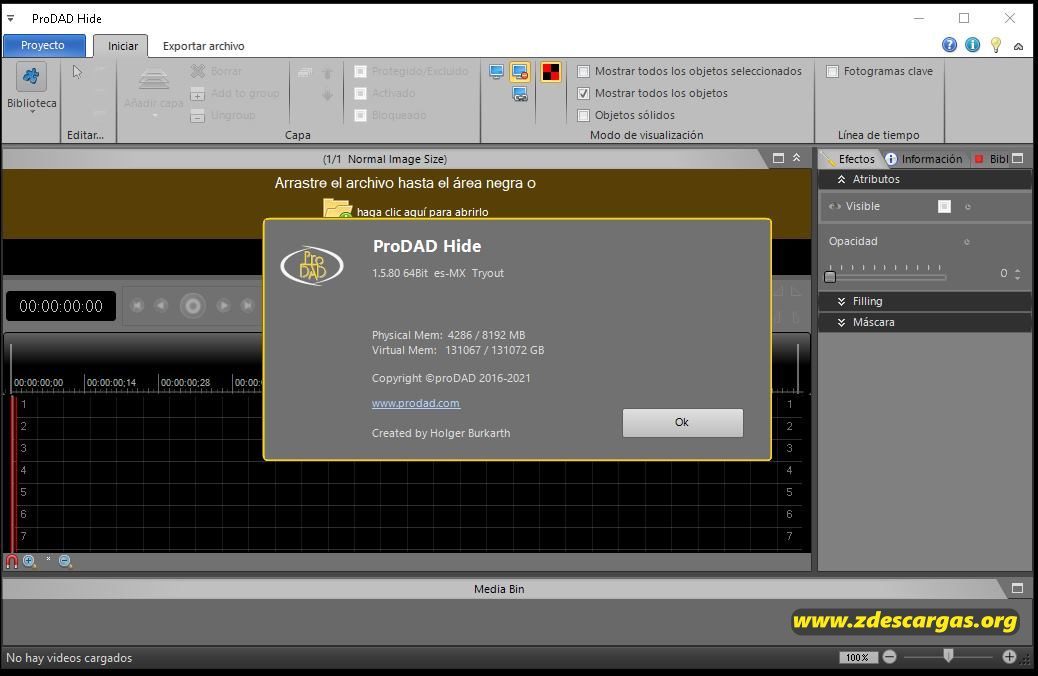This screenshot has height=676, width=1038.
Task: Expand the Filling section
Action: [x=841, y=301]
